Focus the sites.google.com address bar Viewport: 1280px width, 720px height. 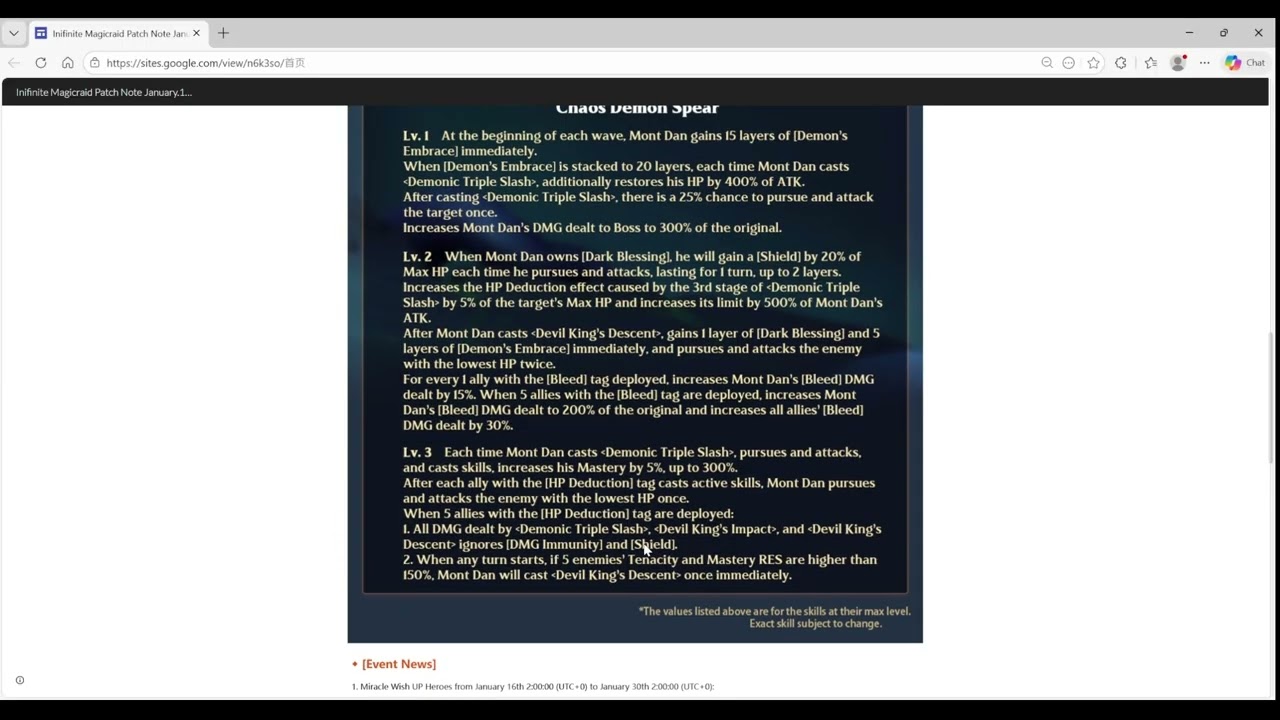(560, 62)
